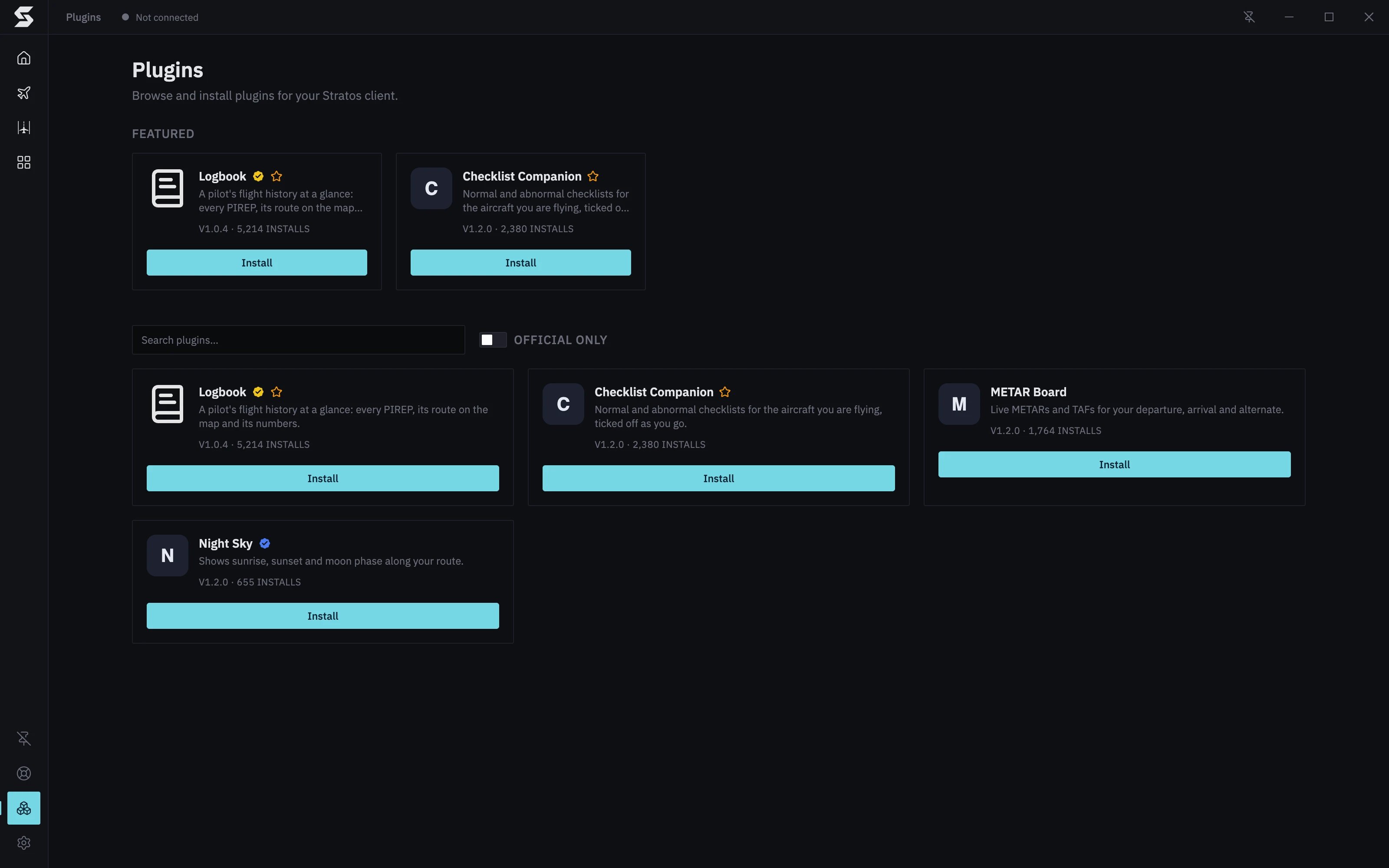Screen dimensions: 1389x868
Task: Install the Featured Checklist Companion plugin
Action: (520, 262)
